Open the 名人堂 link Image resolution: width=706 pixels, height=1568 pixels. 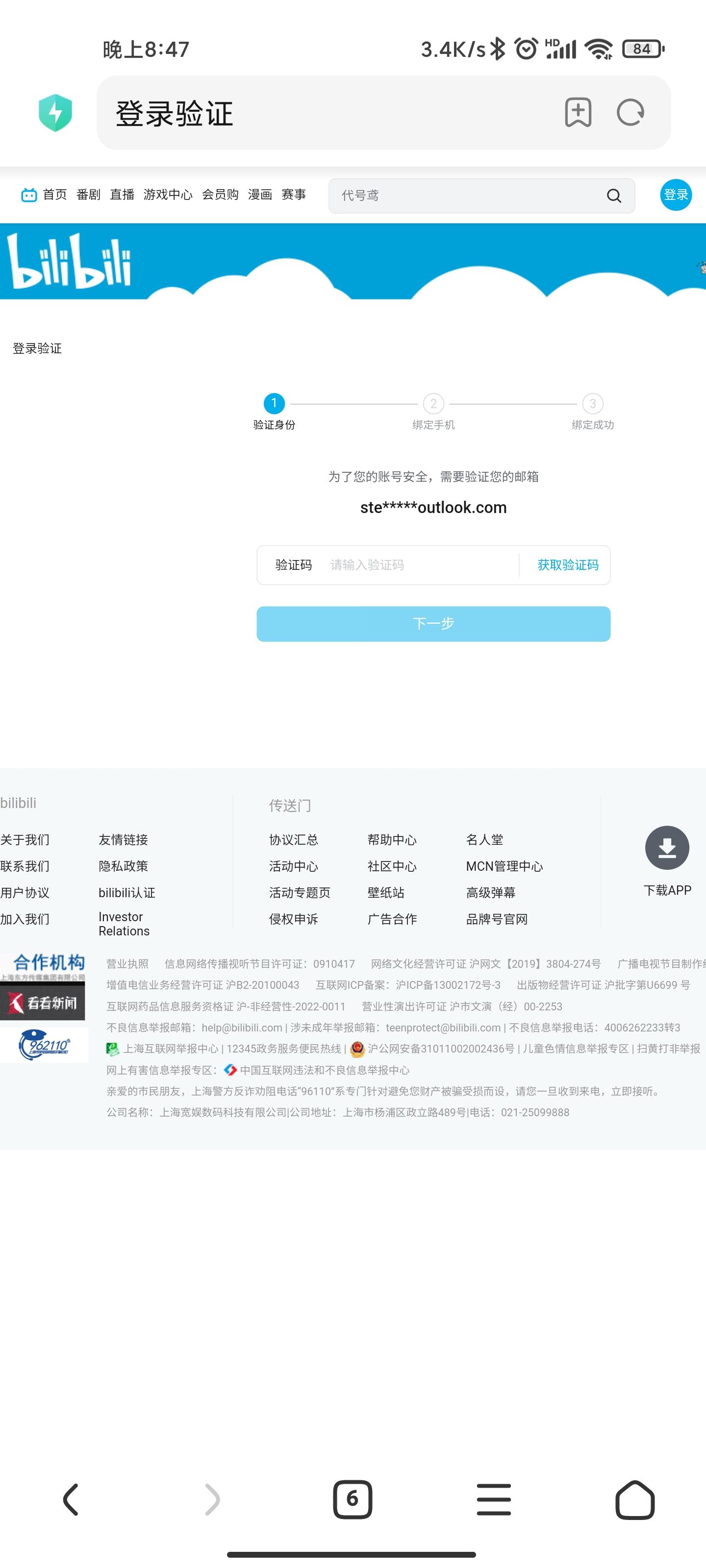tap(484, 840)
